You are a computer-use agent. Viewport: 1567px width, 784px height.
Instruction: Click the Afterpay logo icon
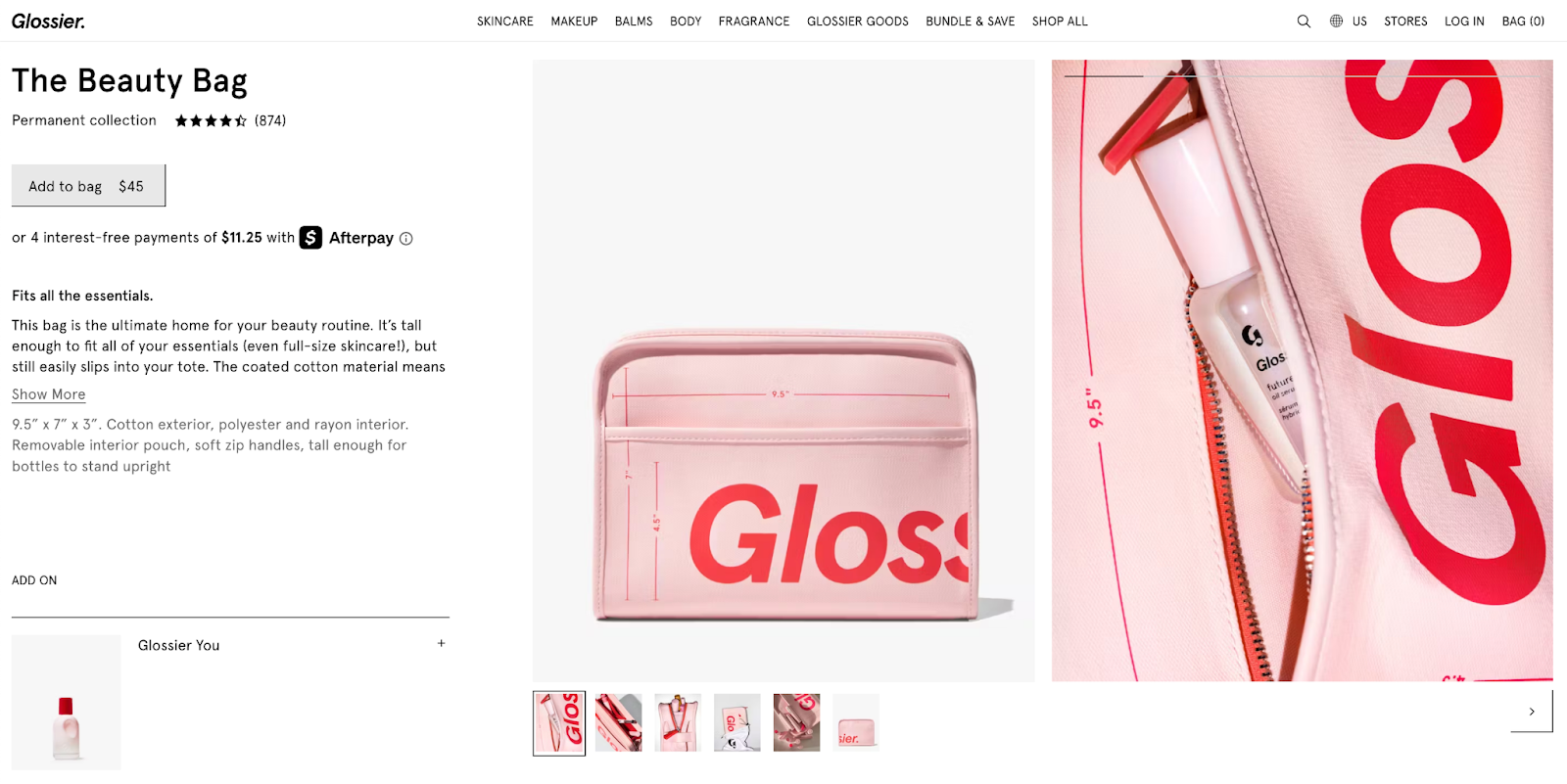(310, 238)
